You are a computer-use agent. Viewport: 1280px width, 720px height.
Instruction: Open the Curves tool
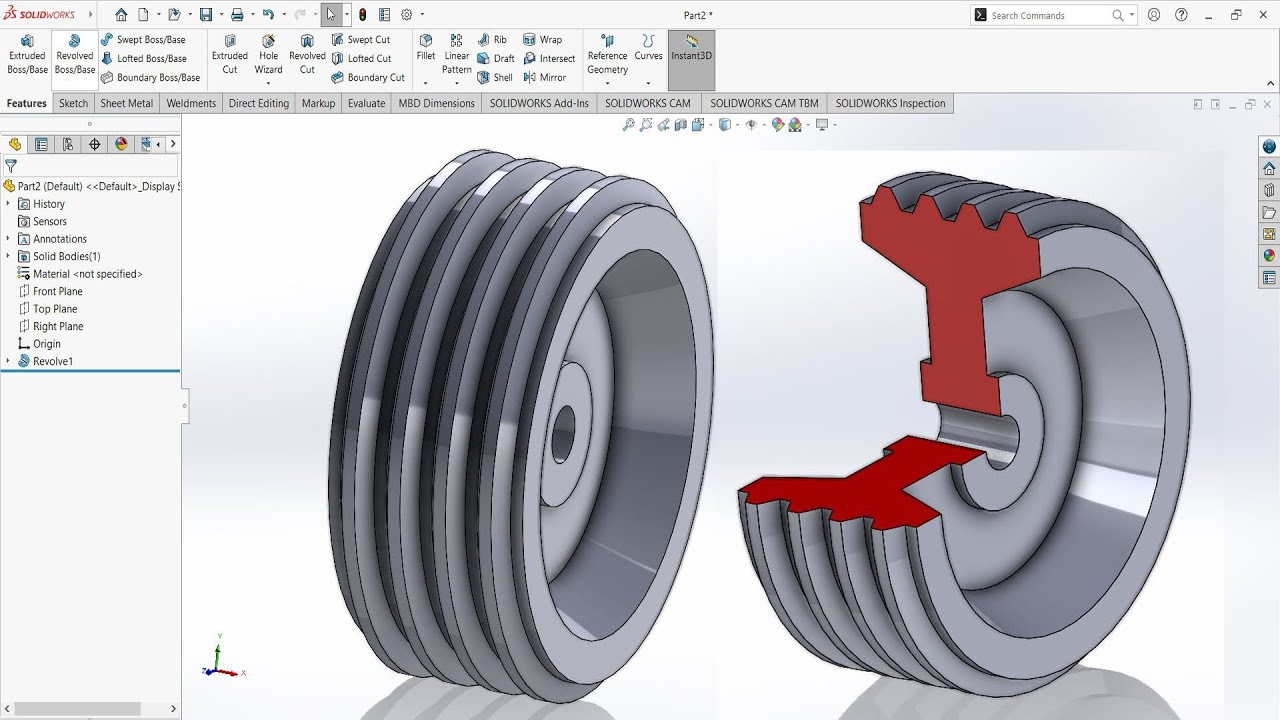[x=648, y=48]
